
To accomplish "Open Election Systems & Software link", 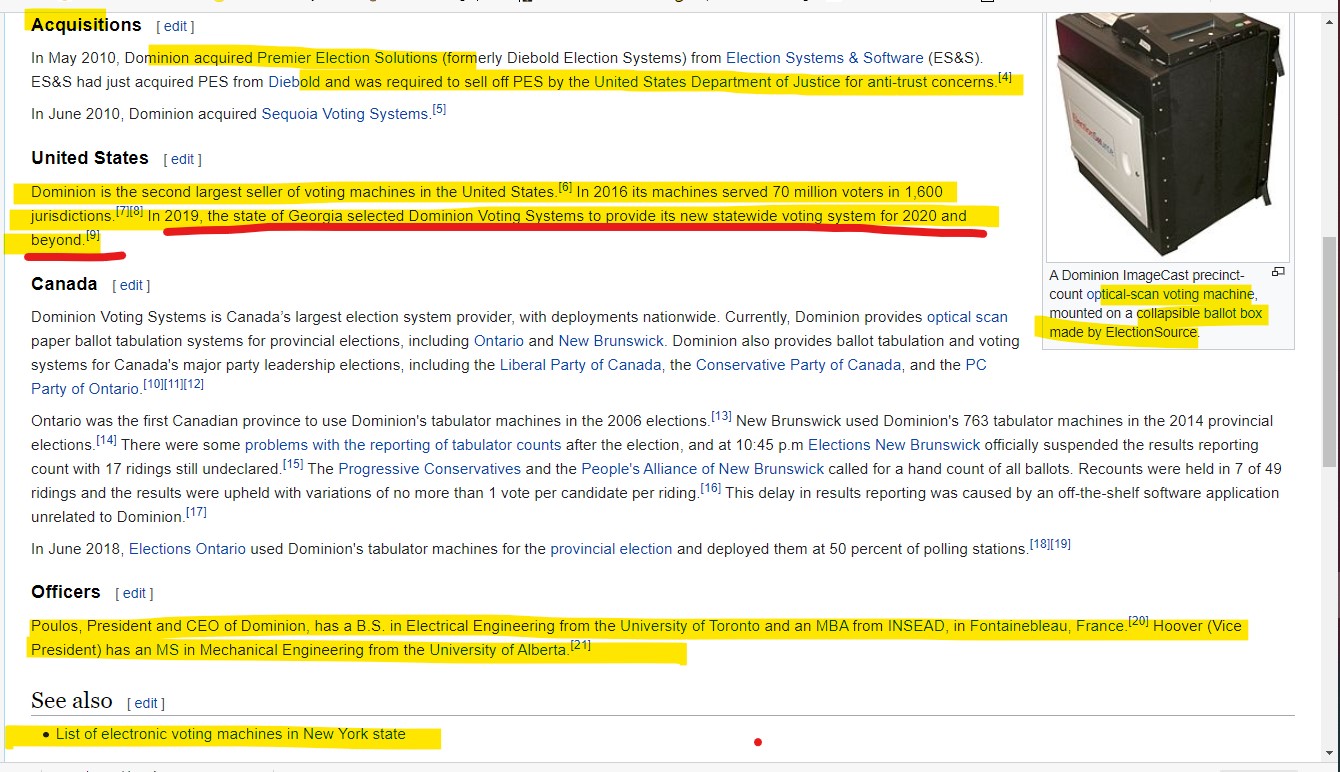I will pos(824,58).
